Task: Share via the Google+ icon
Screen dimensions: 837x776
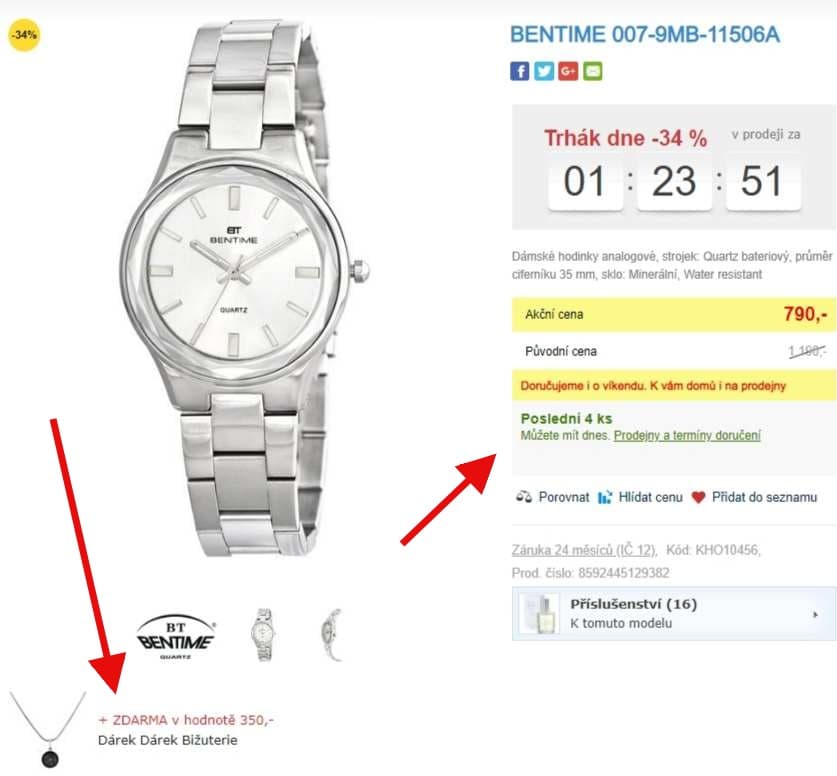Action: (569, 71)
